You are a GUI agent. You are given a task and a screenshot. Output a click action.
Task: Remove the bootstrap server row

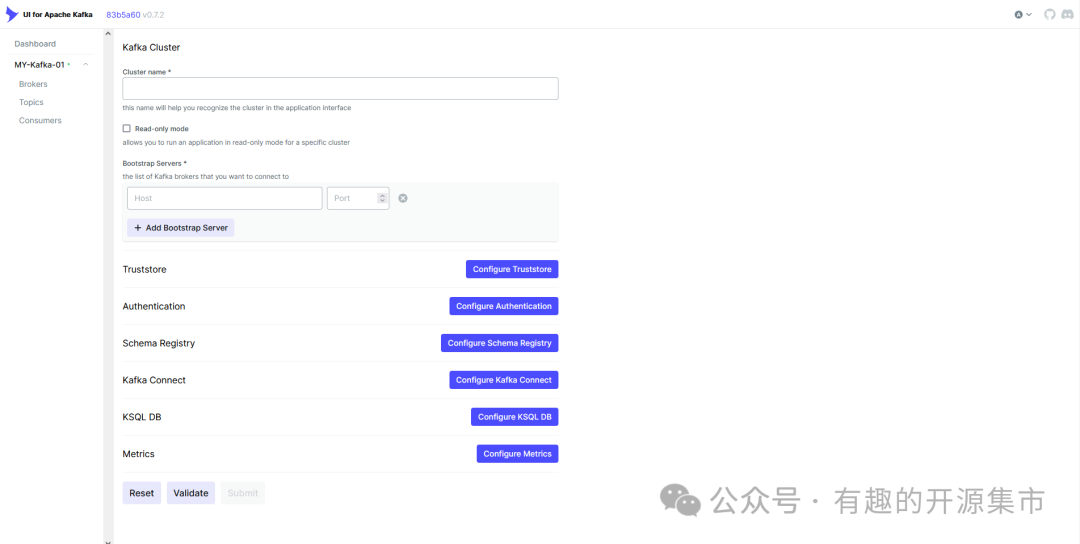[403, 198]
